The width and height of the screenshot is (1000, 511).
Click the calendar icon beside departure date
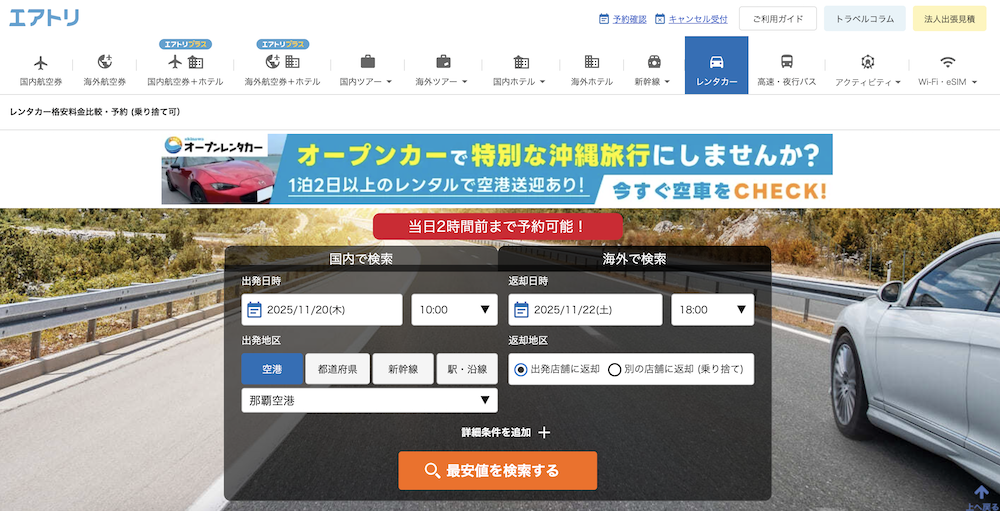(x=254, y=310)
